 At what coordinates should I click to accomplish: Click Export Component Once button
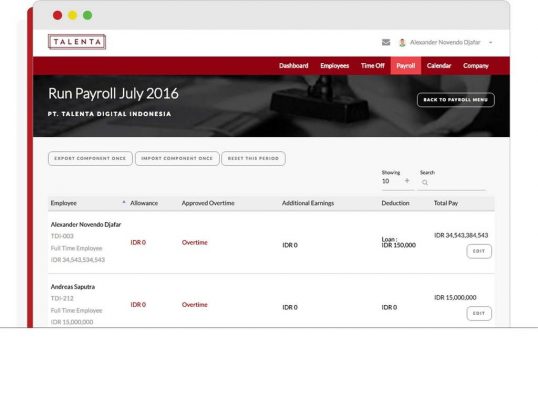click(x=90, y=158)
